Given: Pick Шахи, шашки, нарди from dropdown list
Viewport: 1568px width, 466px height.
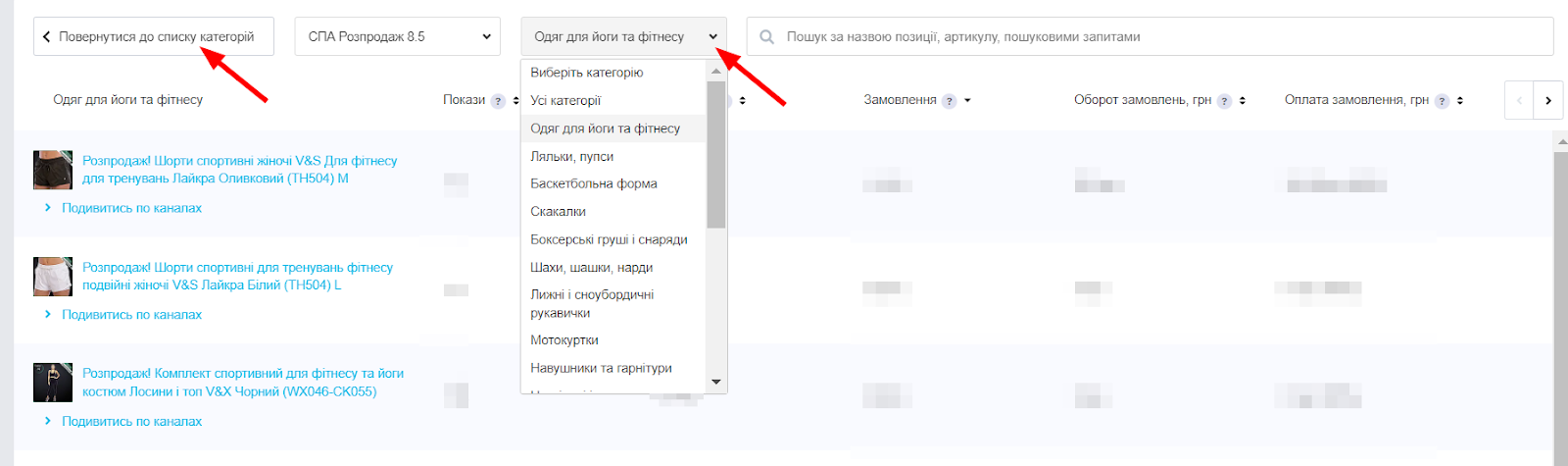Looking at the screenshot, I should (591, 267).
